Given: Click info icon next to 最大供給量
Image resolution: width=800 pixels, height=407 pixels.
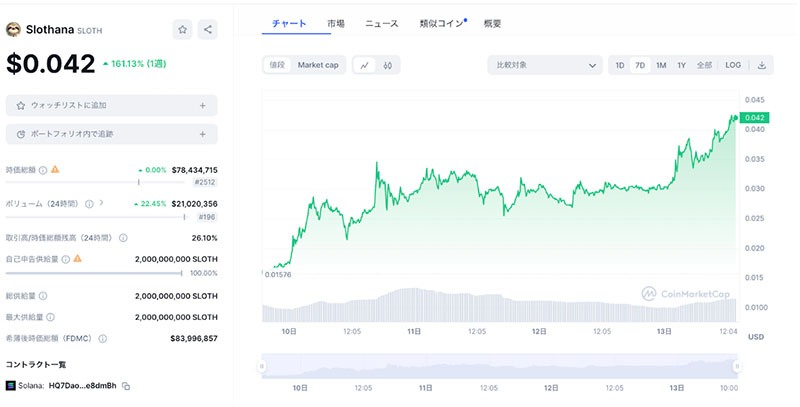Looking at the screenshot, I should click(51, 317).
